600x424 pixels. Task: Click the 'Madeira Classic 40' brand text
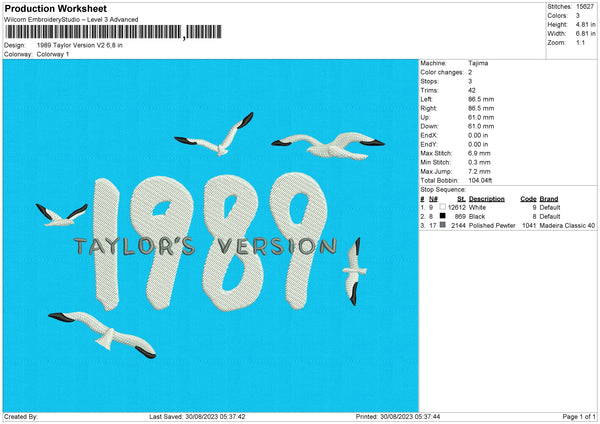pyautogui.click(x=567, y=225)
